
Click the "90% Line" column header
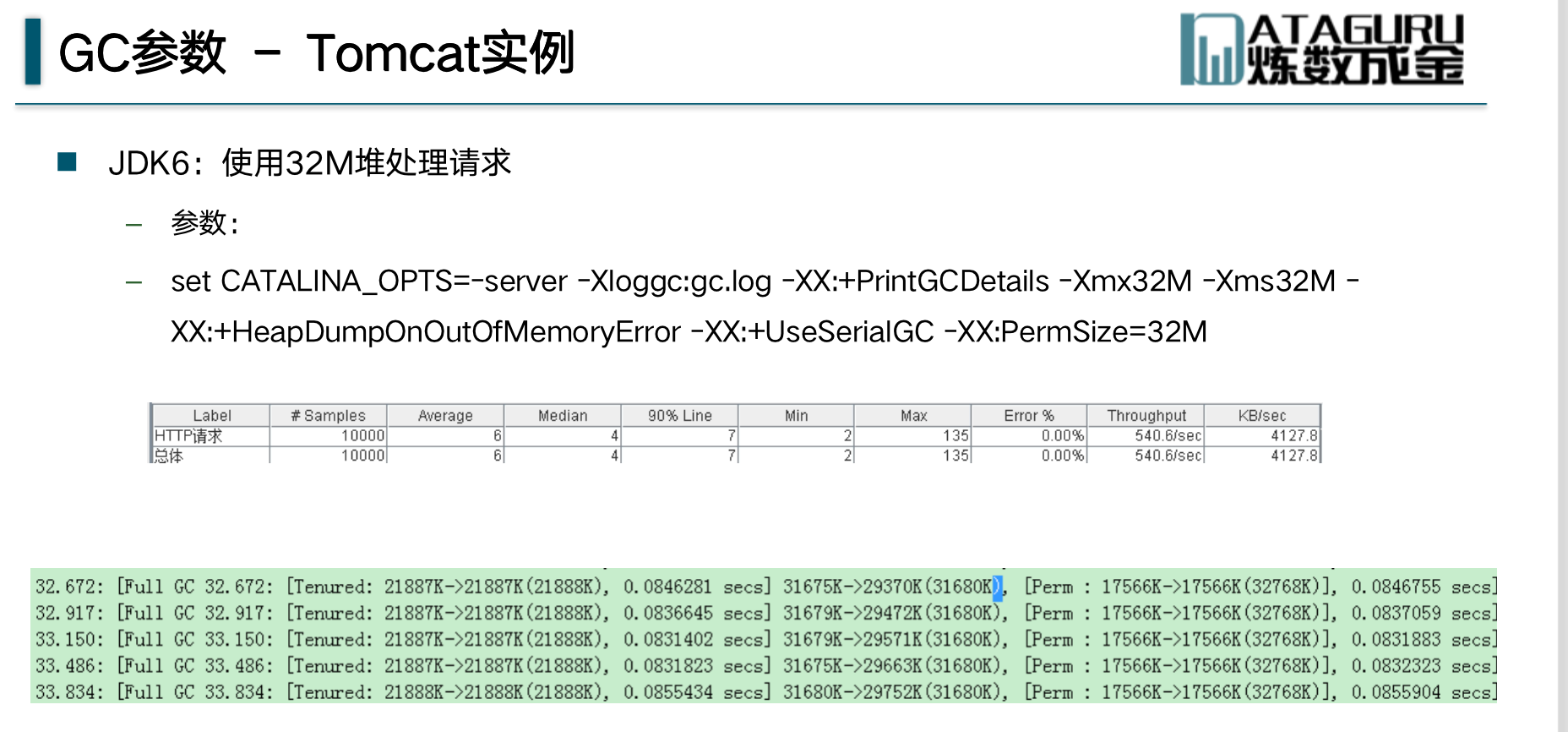[679, 415]
